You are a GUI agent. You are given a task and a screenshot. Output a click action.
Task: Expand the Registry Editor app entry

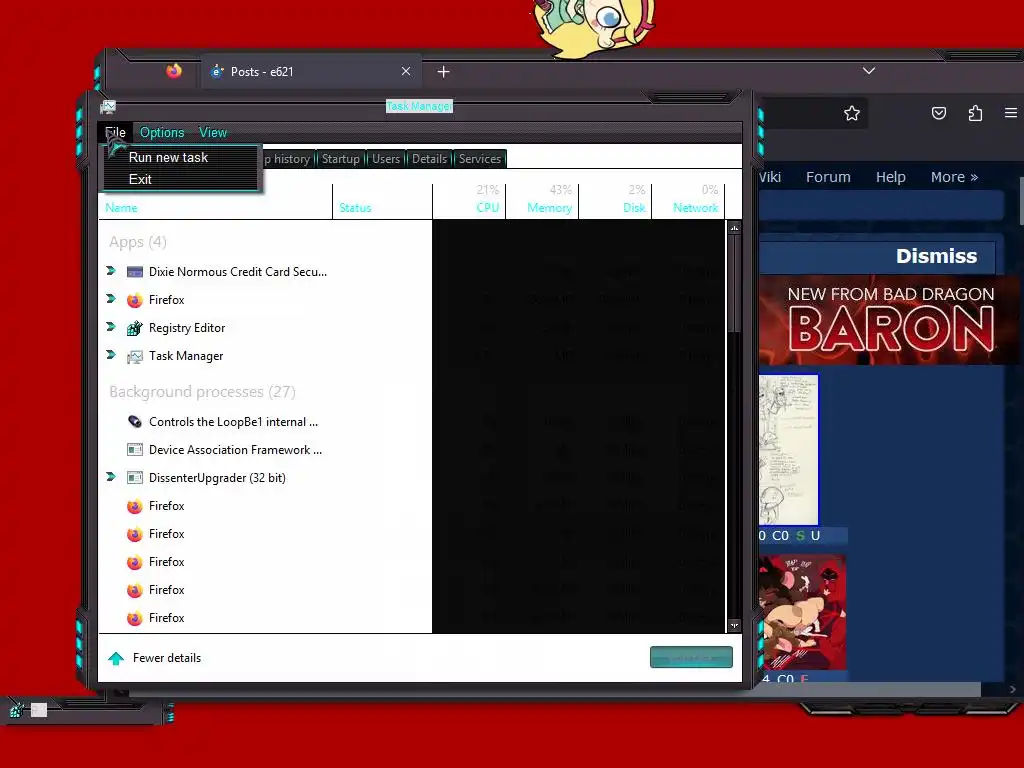(x=111, y=327)
